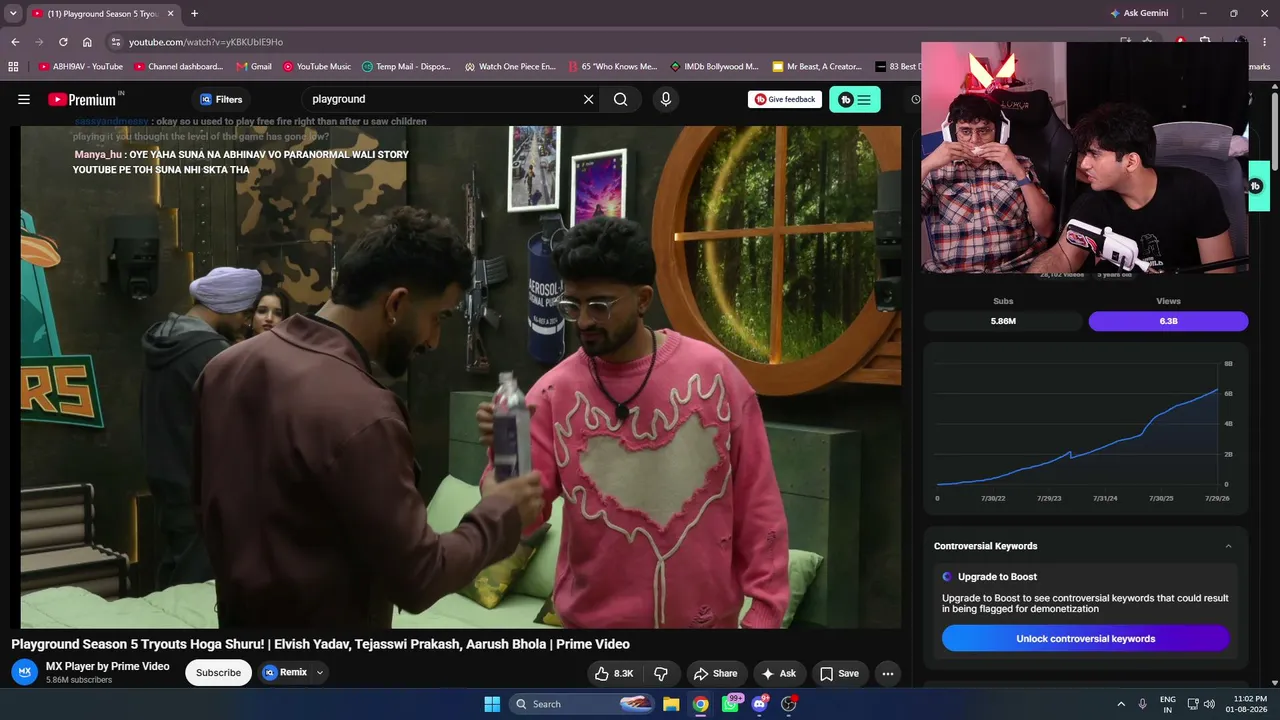Open the TubeBuddy side tab icon
The image size is (1280, 720).
tap(1256, 186)
